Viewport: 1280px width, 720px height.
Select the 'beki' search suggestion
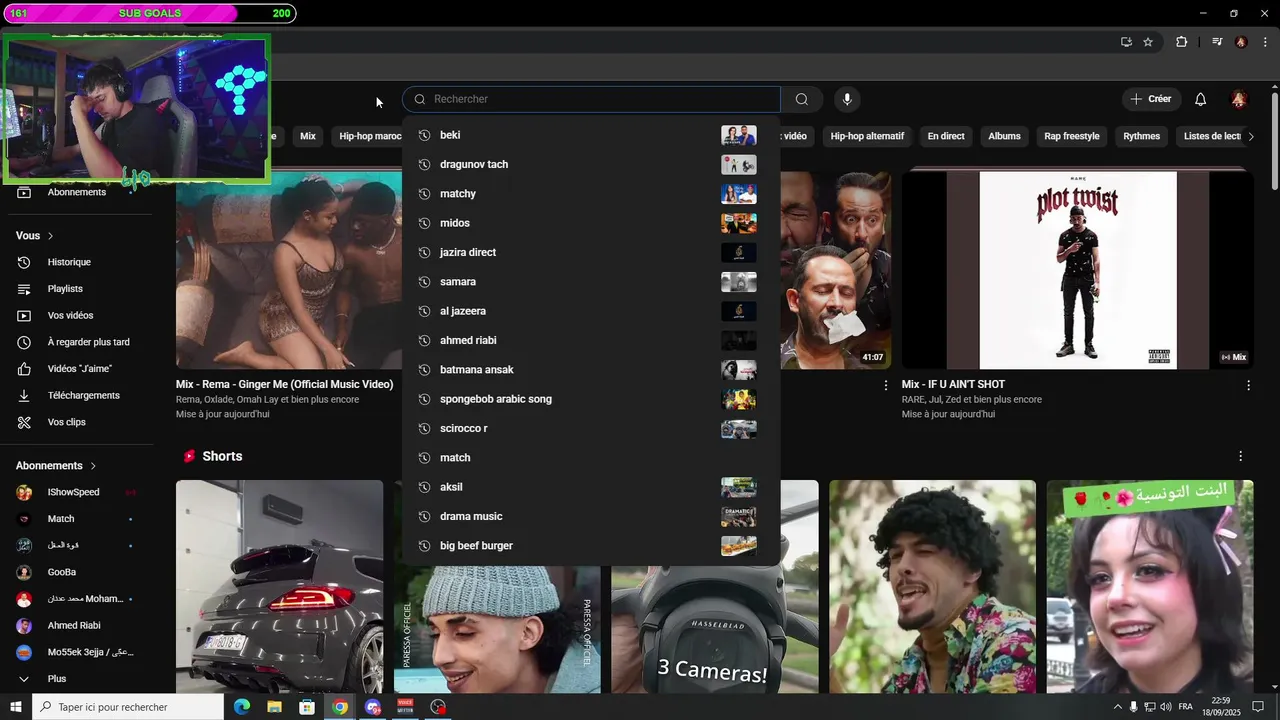click(591, 135)
